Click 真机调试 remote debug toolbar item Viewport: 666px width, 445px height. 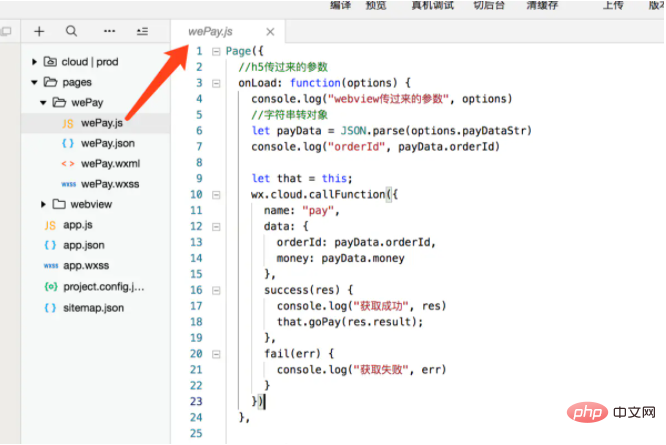[x=432, y=5]
